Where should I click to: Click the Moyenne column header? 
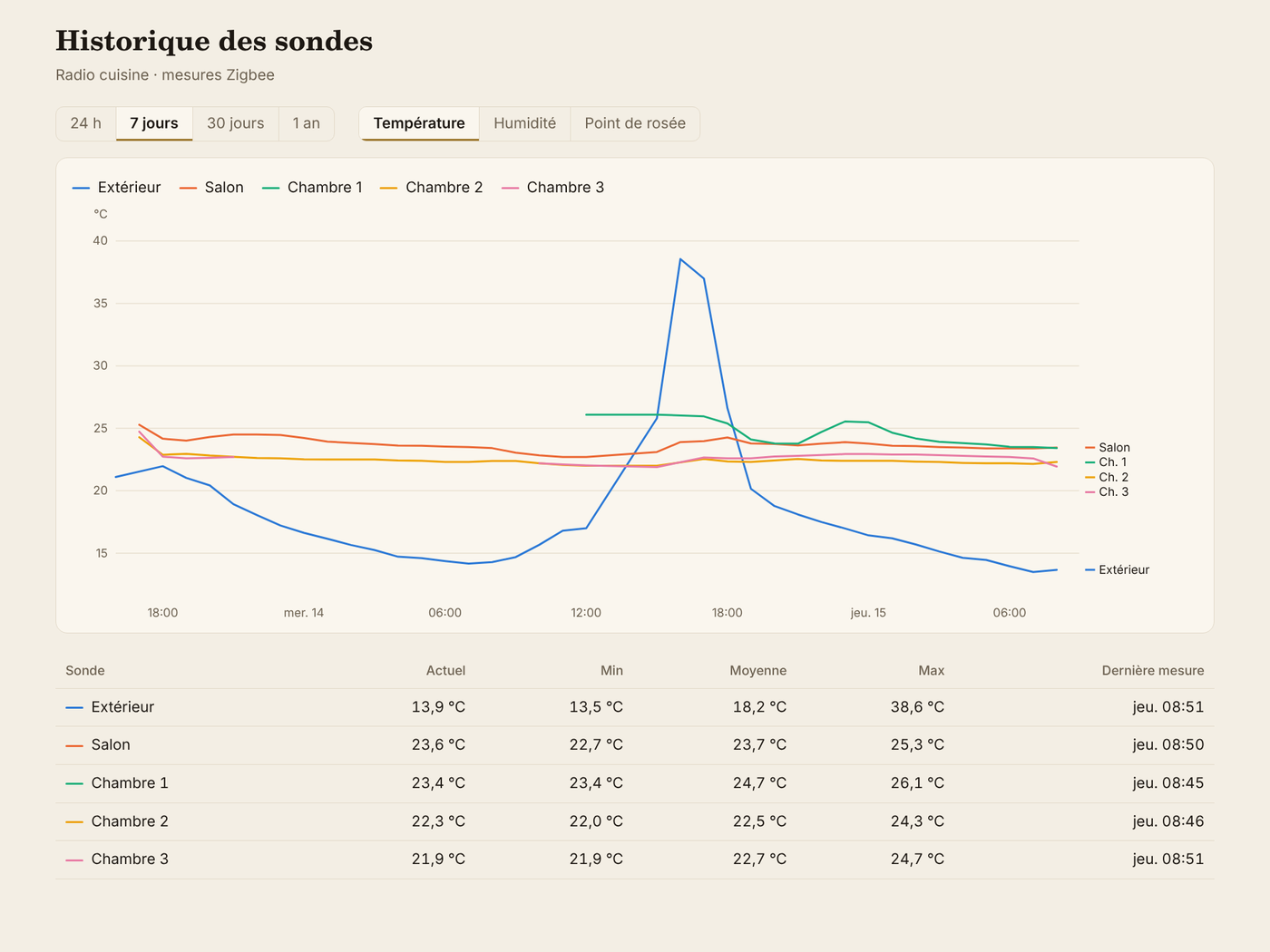tap(758, 671)
